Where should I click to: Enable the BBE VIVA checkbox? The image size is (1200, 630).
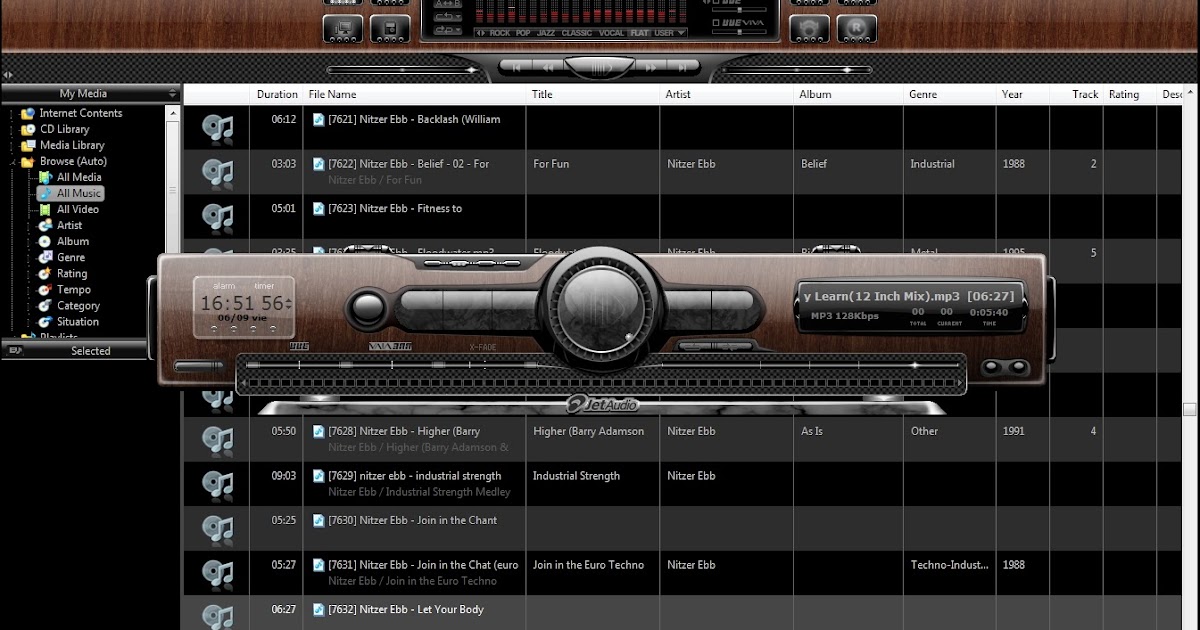[x=716, y=22]
